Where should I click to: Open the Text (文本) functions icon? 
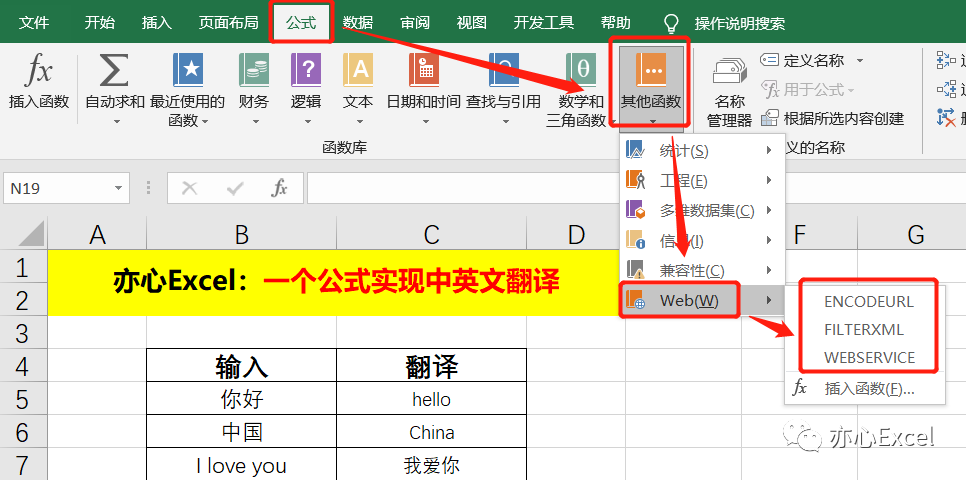pos(358,70)
